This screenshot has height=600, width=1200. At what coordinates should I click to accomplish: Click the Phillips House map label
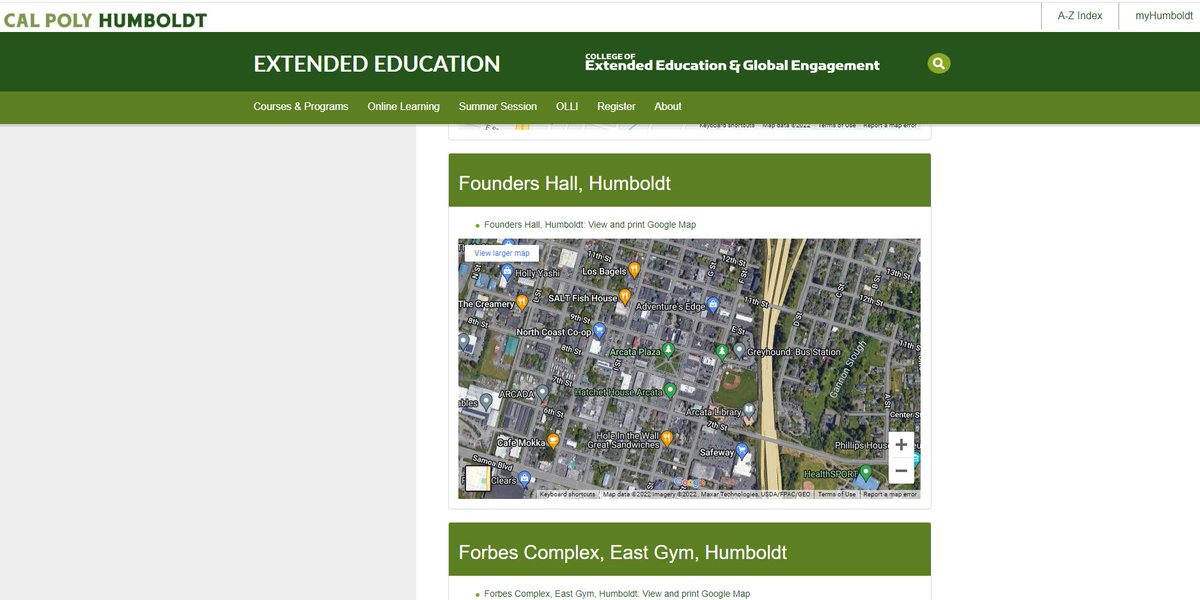click(x=862, y=445)
